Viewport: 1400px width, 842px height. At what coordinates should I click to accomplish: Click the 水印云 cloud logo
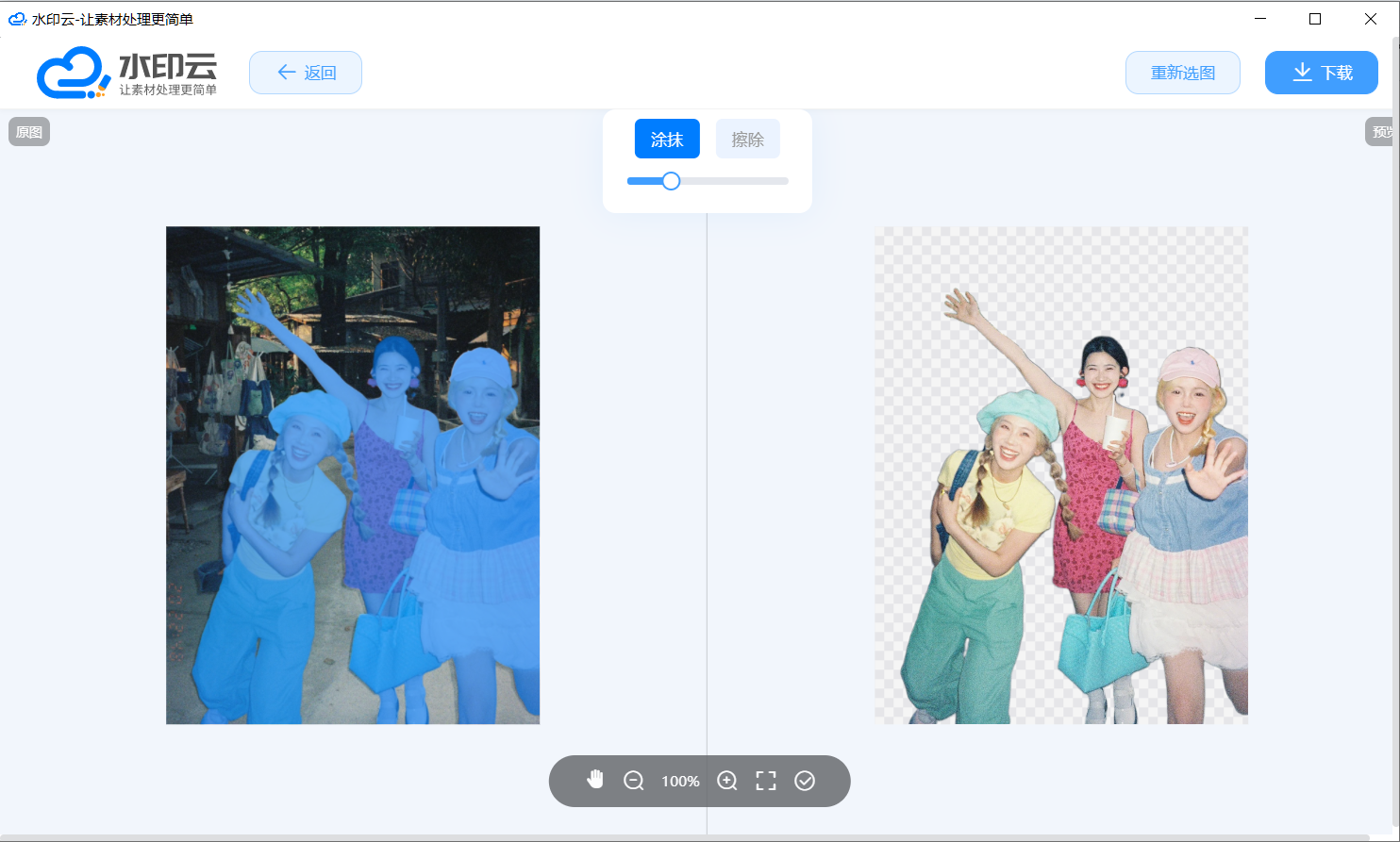pyautogui.click(x=126, y=73)
